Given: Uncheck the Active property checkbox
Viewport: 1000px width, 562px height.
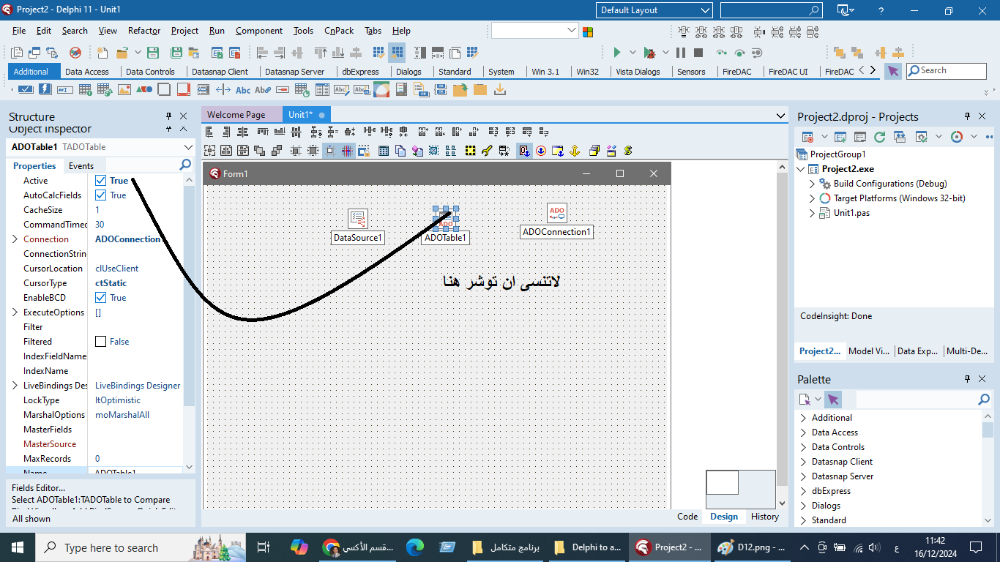Looking at the screenshot, I should [100, 181].
